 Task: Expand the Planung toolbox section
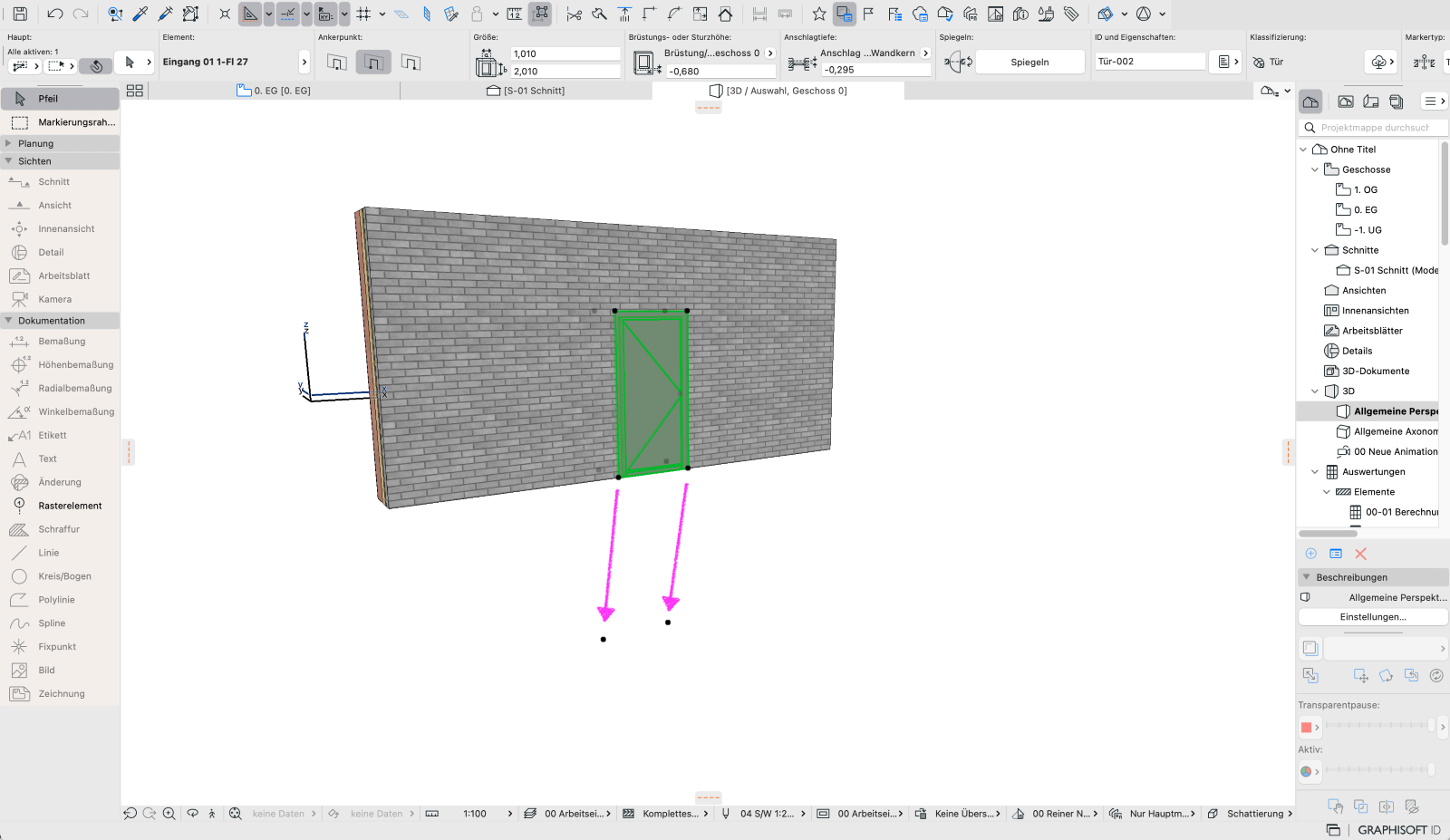point(8,143)
